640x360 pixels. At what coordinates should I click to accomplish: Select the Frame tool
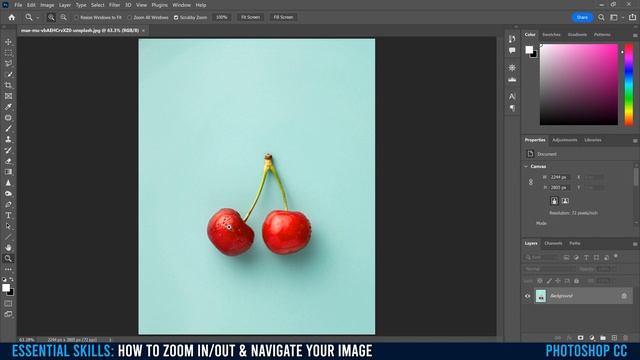tap(8, 96)
